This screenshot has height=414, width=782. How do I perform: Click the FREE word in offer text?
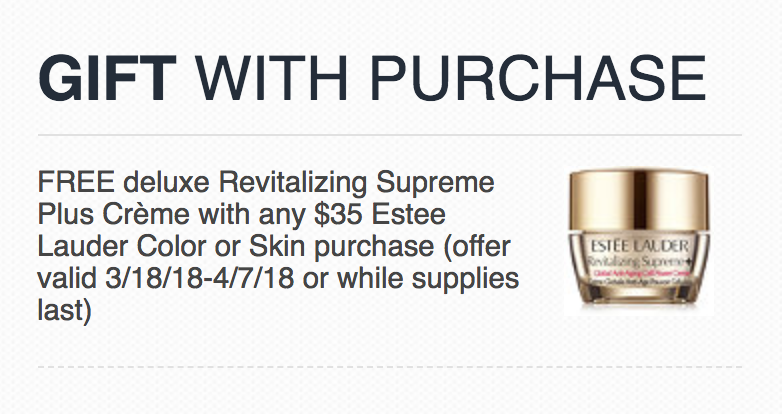[76, 182]
